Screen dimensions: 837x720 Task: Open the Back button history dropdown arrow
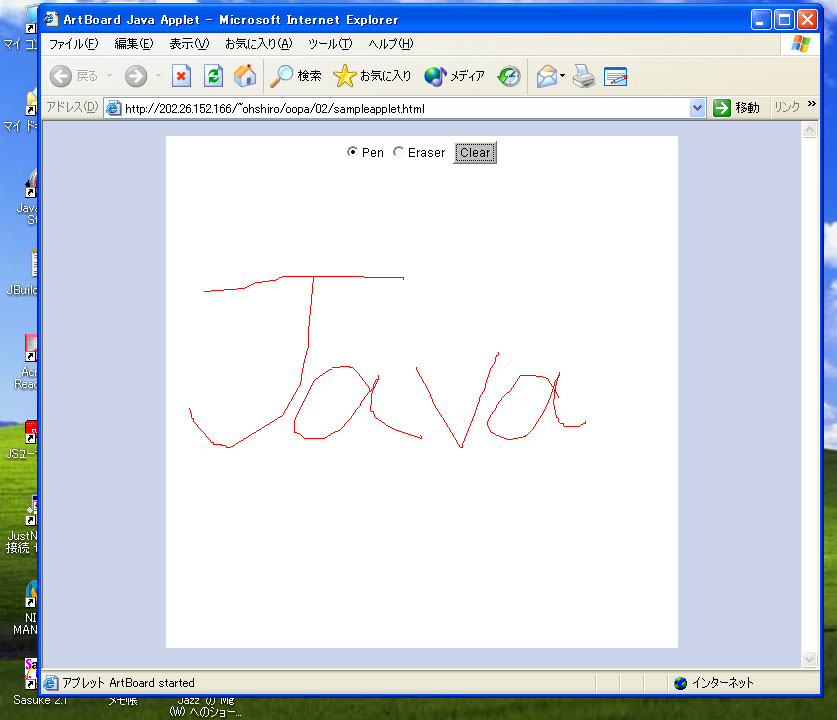click(x=109, y=76)
